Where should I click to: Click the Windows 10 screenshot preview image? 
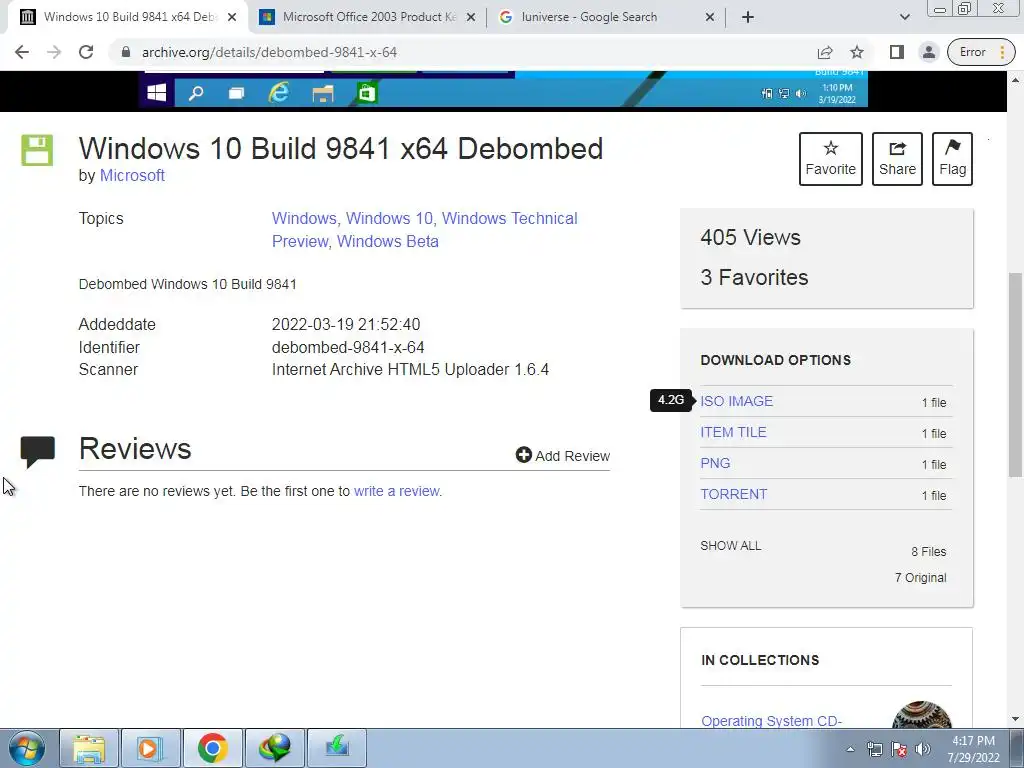503,89
